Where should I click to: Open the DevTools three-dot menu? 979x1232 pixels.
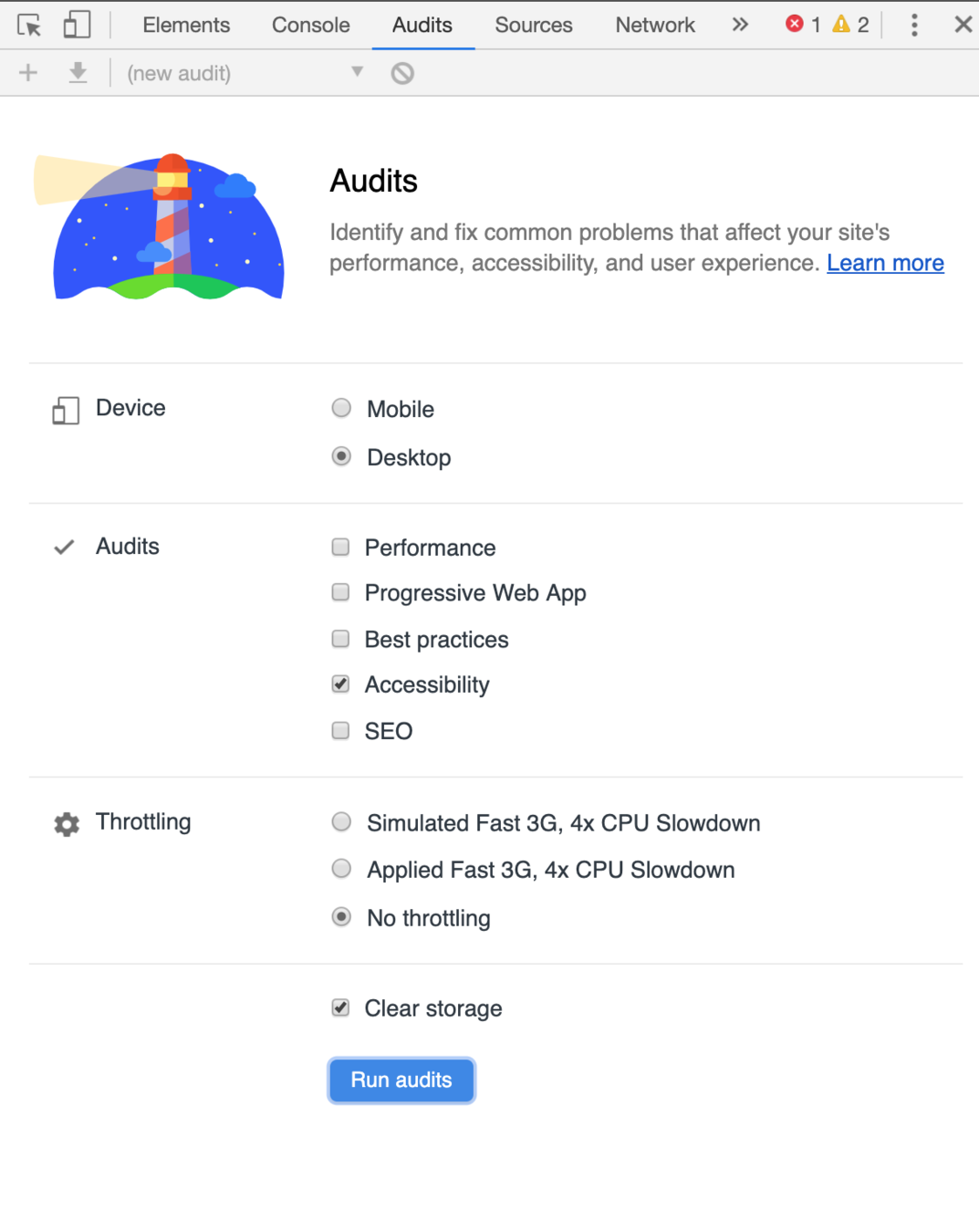(914, 25)
